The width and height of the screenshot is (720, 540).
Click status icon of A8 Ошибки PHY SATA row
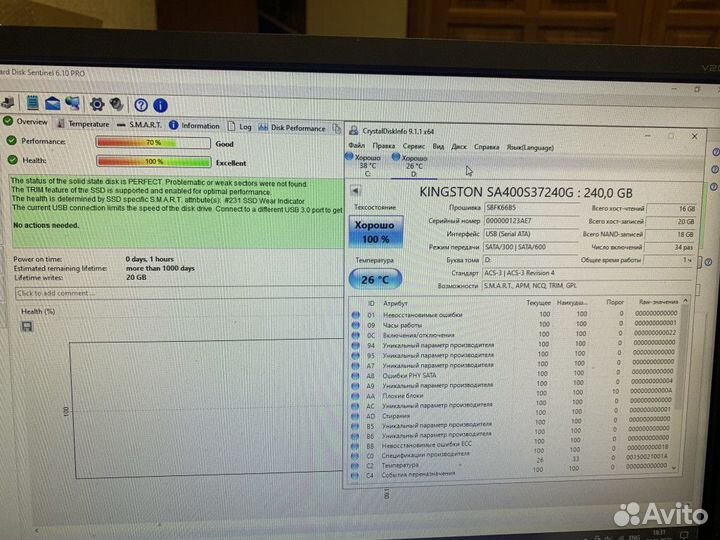click(355, 376)
